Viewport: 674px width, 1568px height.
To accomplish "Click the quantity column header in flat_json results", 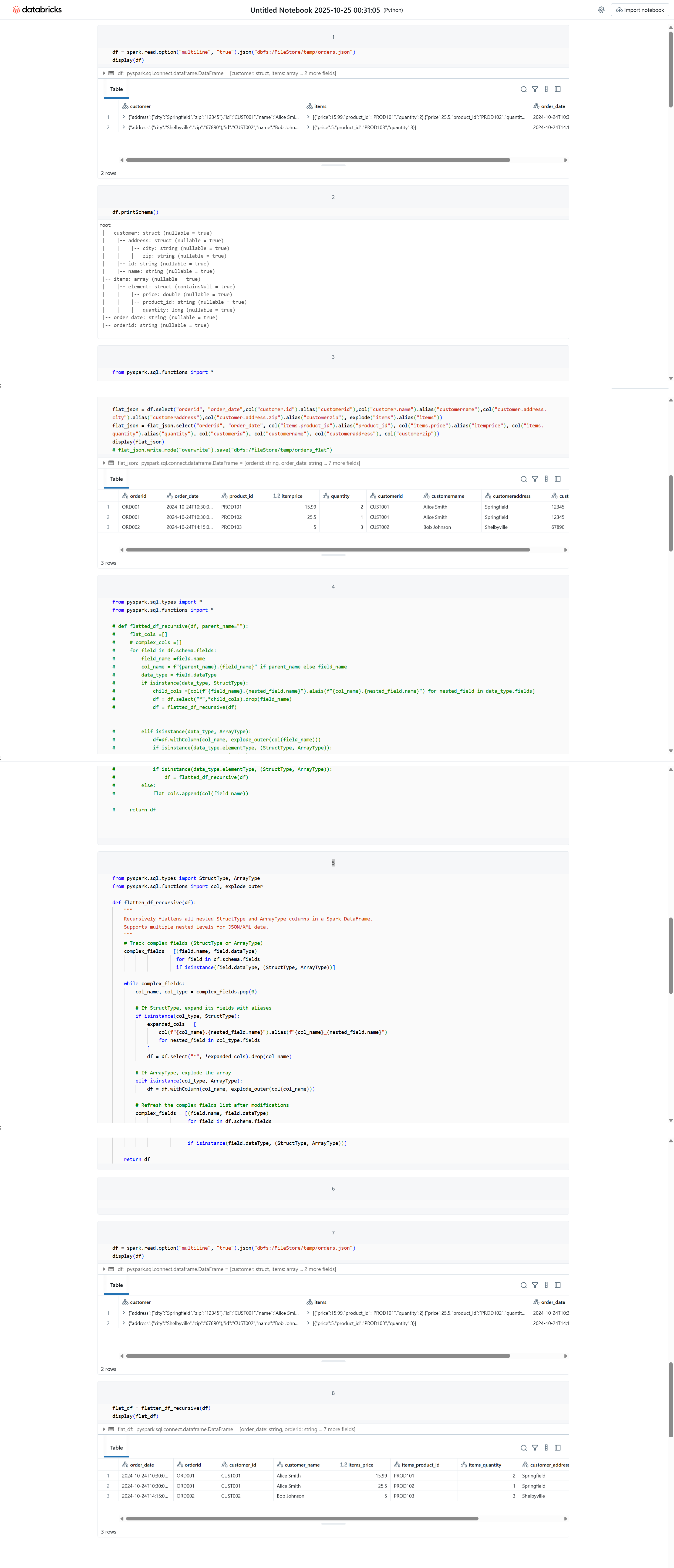I will (x=340, y=495).
